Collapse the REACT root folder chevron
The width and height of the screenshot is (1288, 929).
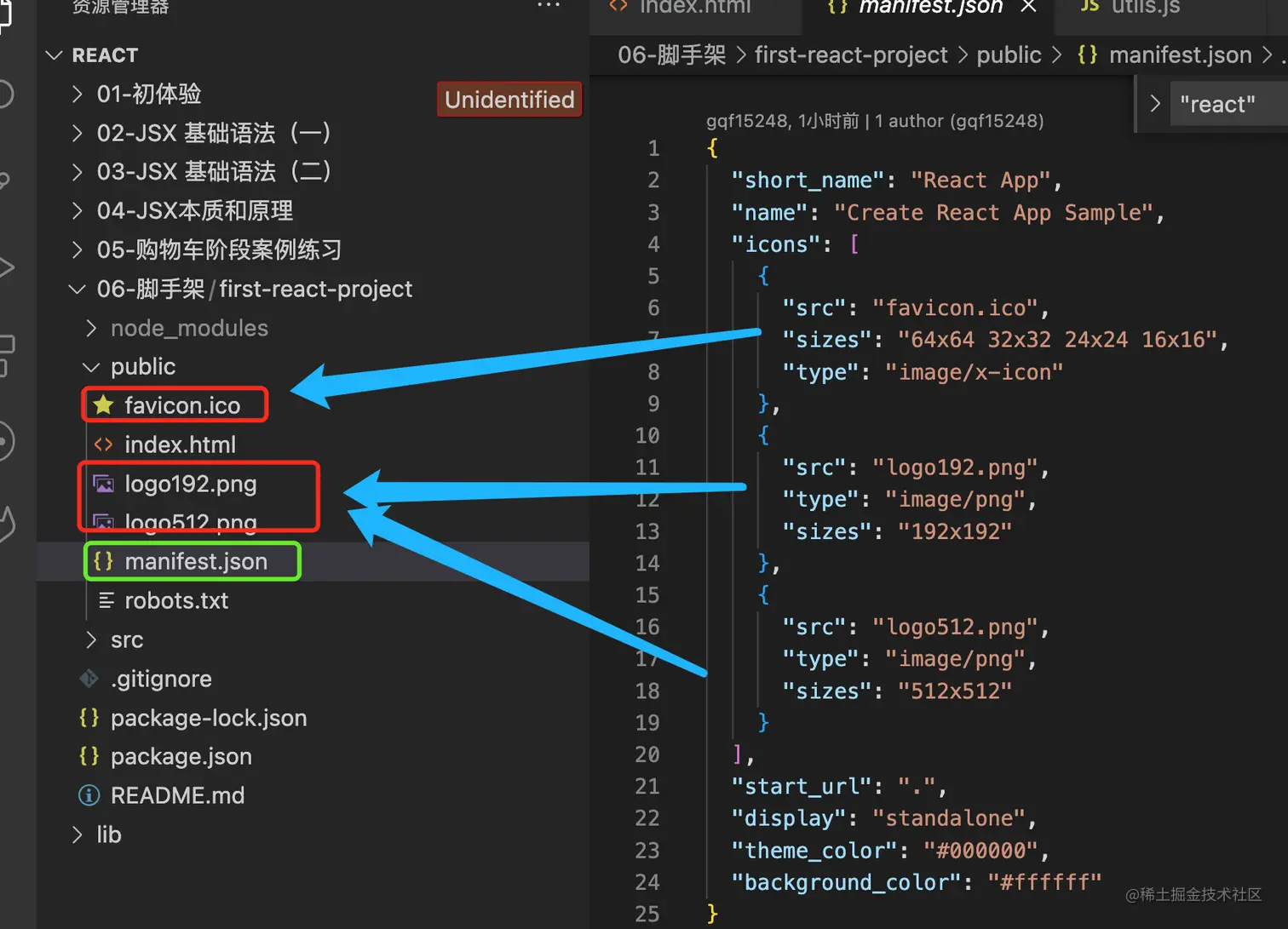click(x=55, y=55)
